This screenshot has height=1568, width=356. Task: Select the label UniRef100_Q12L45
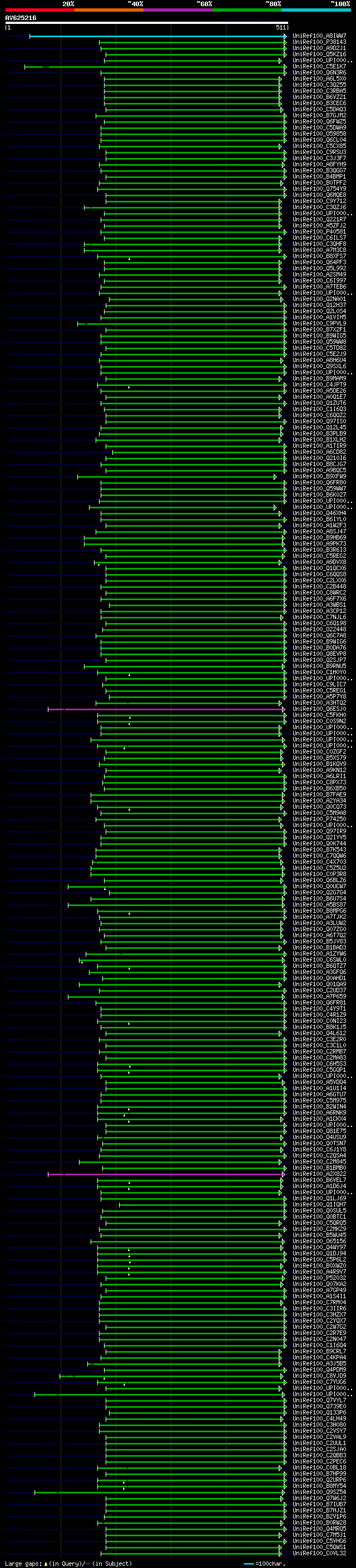tap(319, 427)
